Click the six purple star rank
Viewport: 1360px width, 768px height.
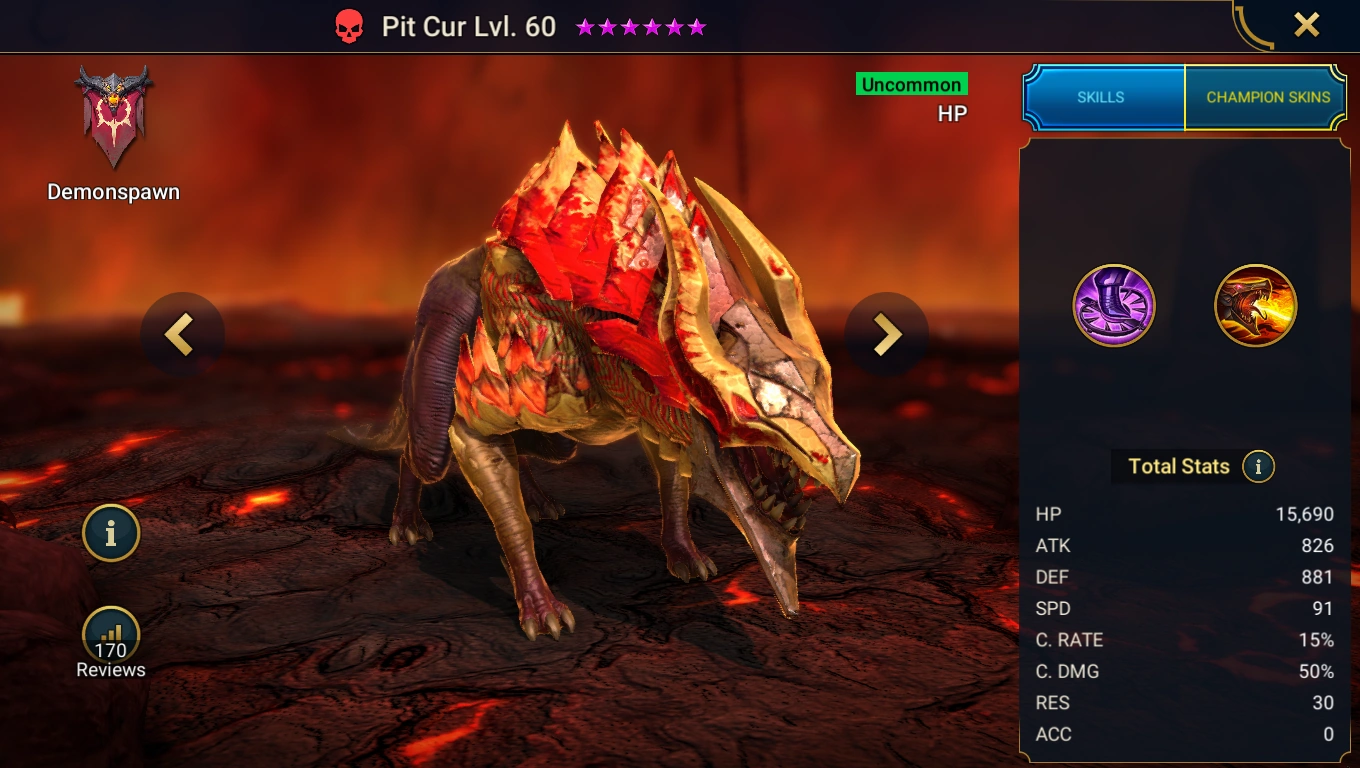[x=641, y=27]
